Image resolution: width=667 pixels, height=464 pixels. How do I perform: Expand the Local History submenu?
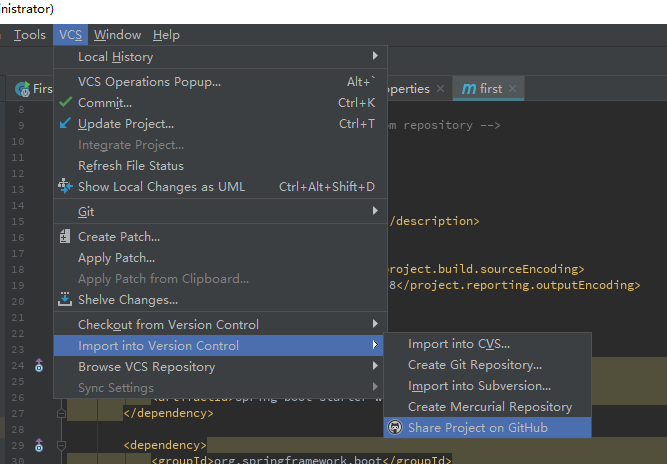coord(220,57)
